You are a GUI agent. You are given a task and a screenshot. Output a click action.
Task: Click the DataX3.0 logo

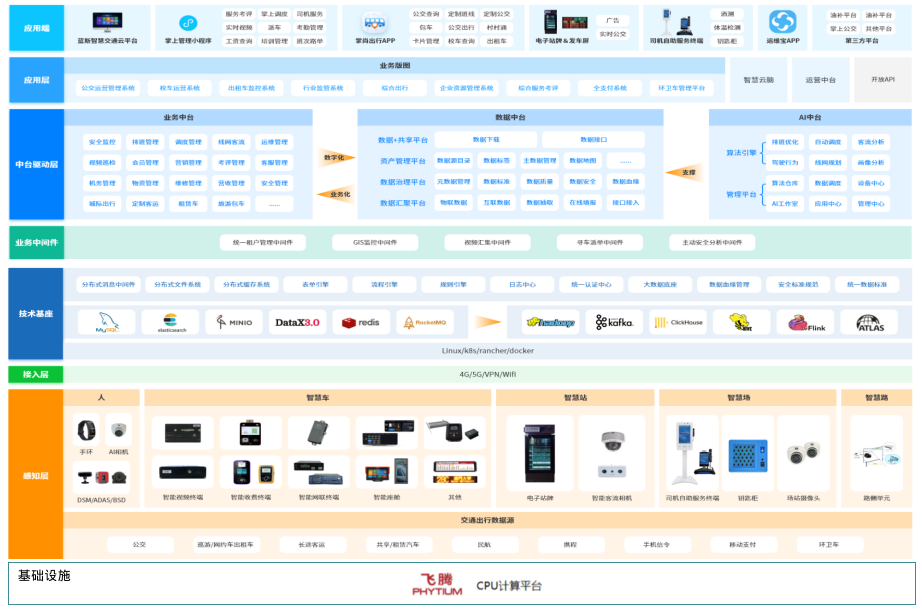[297, 322]
